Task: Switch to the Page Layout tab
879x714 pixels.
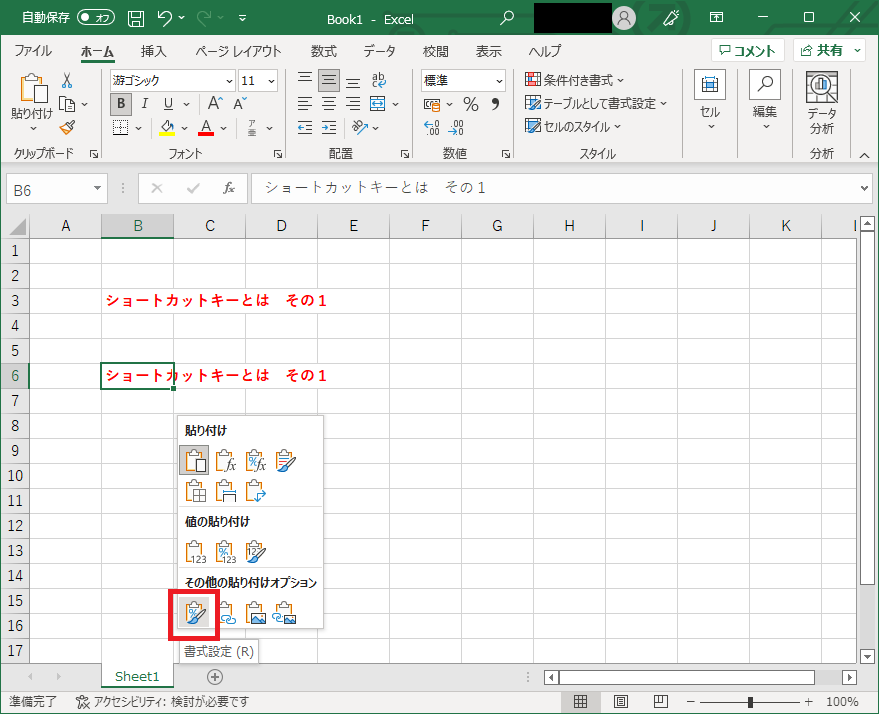Action: pos(238,51)
